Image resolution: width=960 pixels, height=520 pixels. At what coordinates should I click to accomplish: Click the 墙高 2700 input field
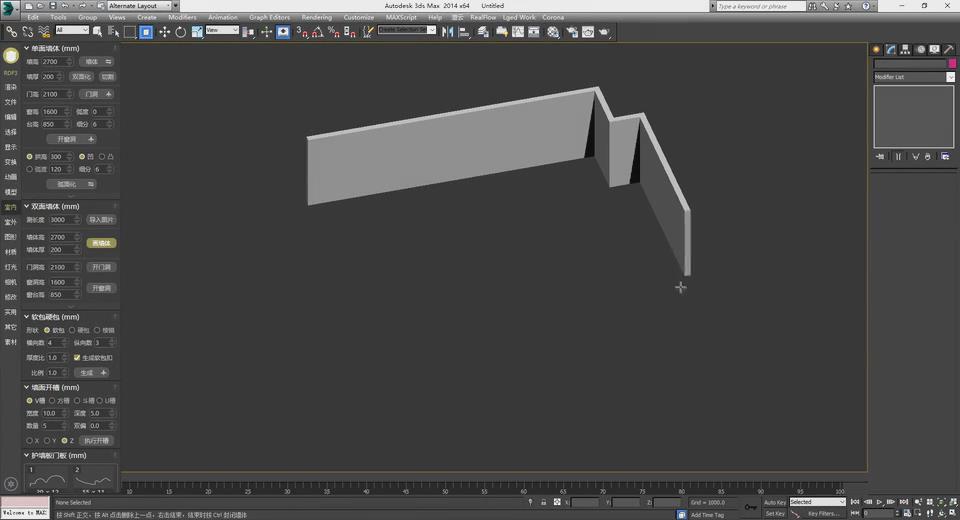(57, 62)
